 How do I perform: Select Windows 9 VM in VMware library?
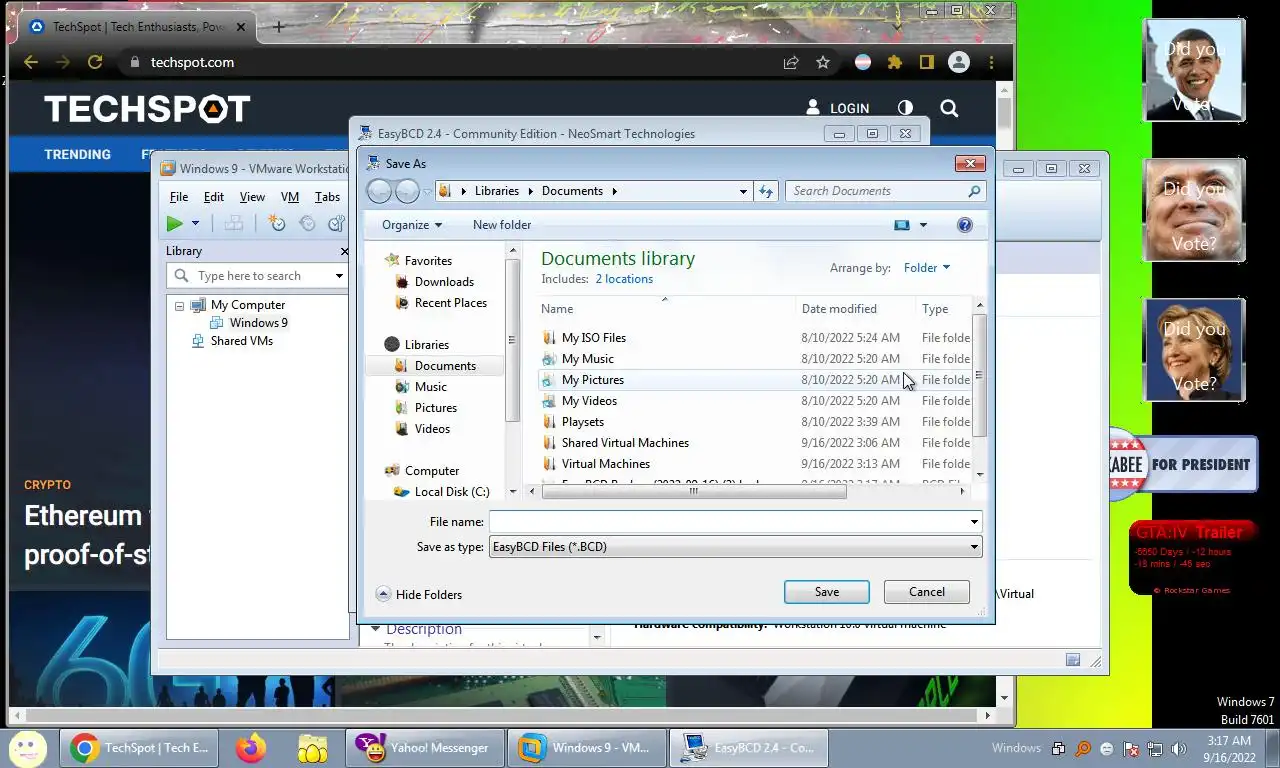pyautogui.click(x=258, y=323)
